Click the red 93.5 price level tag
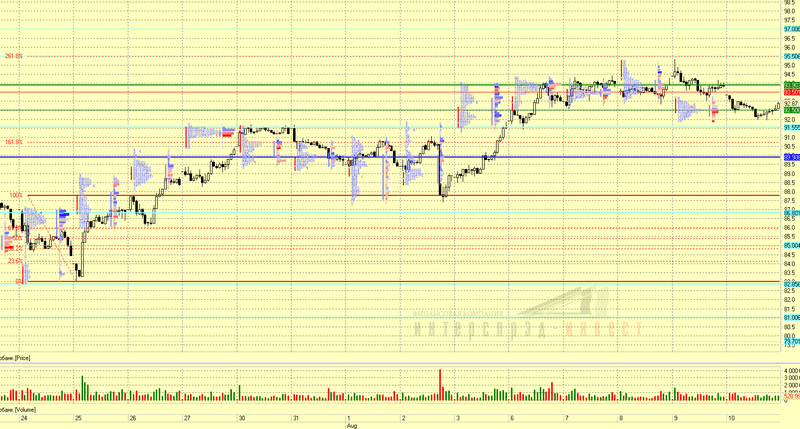 (792, 92)
